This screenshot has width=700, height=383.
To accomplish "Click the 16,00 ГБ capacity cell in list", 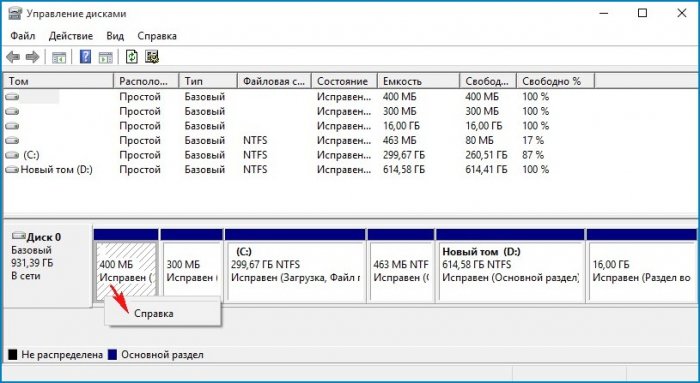I will click(401, 126).
